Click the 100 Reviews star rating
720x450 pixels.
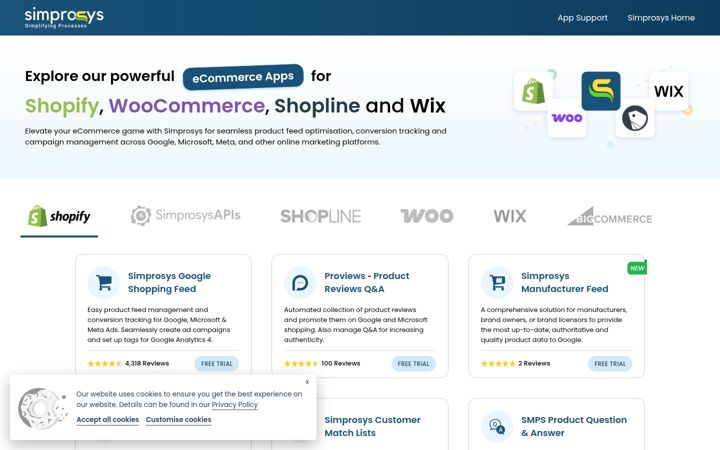click(x=301, y=364)
